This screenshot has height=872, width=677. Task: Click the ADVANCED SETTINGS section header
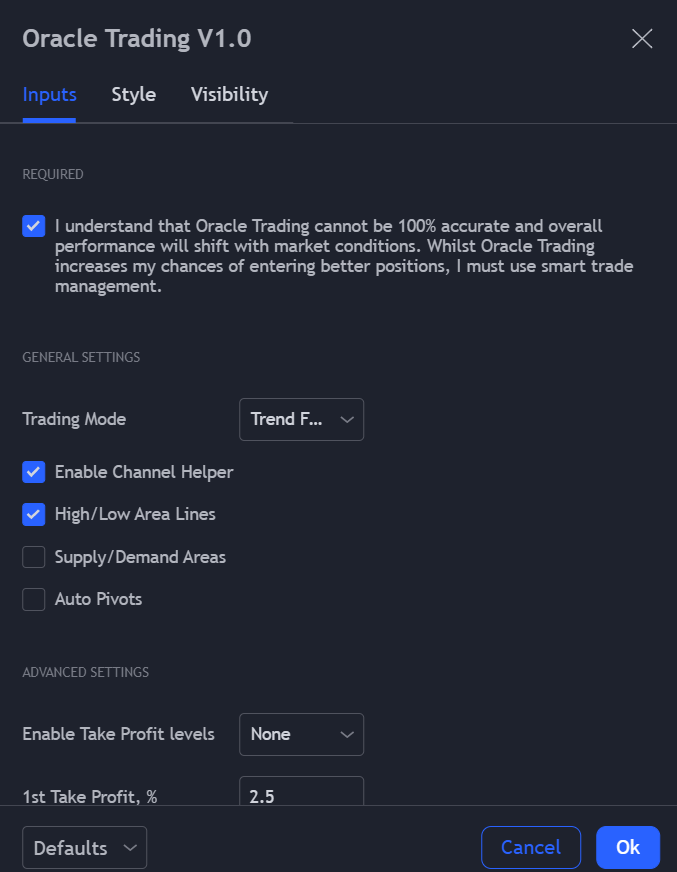(x=85, y=672)
